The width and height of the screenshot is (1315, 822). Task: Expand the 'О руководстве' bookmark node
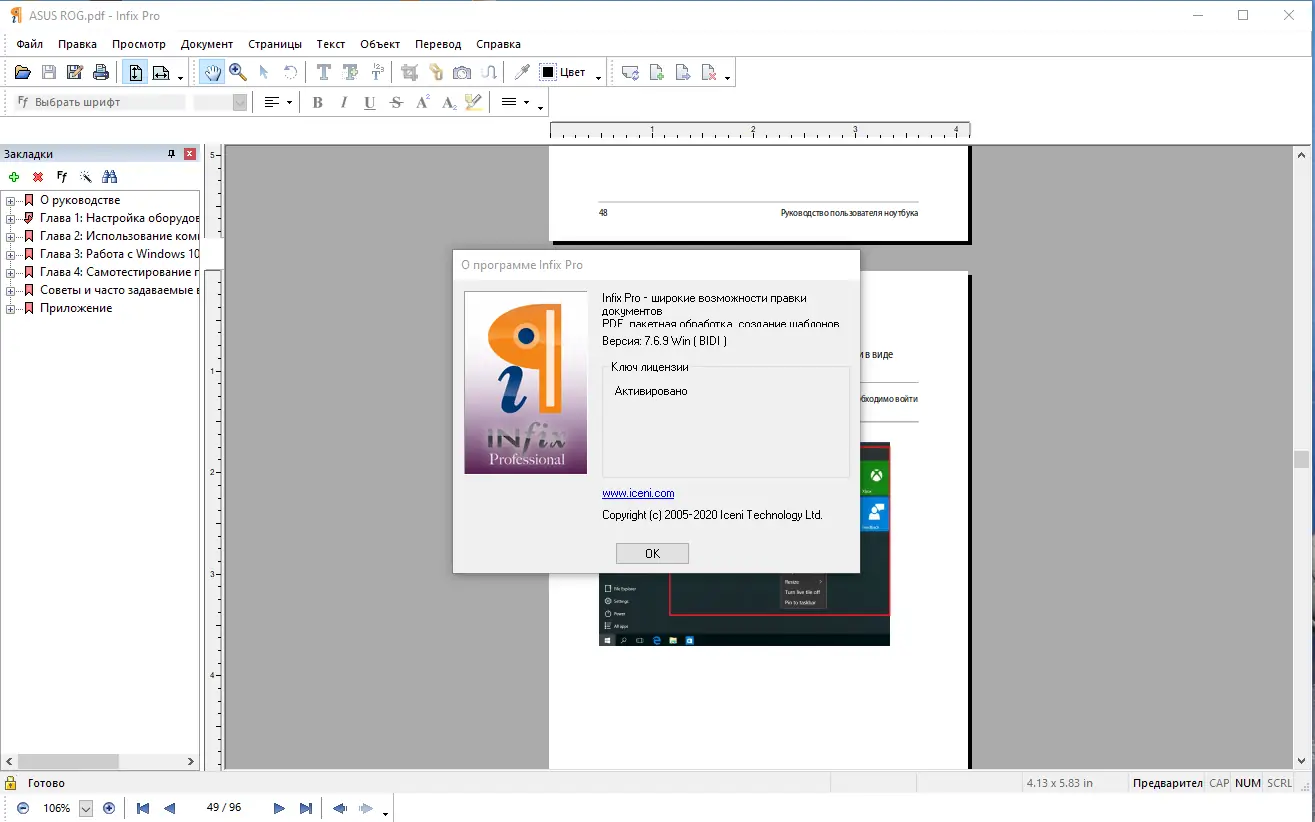pyautogui.click(x=11, y=201)
